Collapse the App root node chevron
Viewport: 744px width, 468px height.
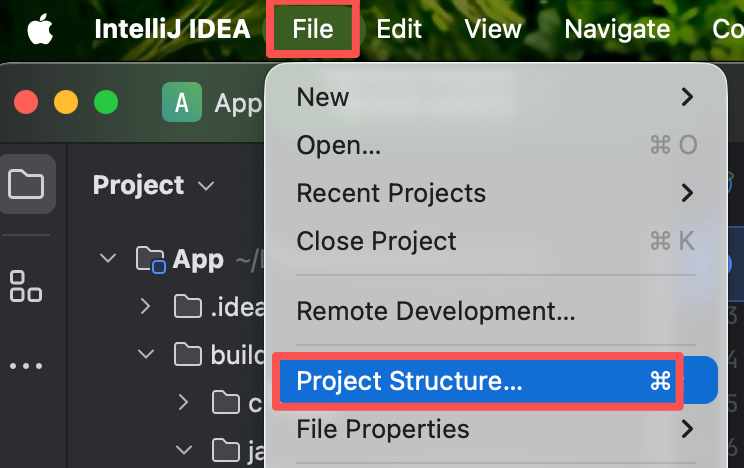pos(107,260)
